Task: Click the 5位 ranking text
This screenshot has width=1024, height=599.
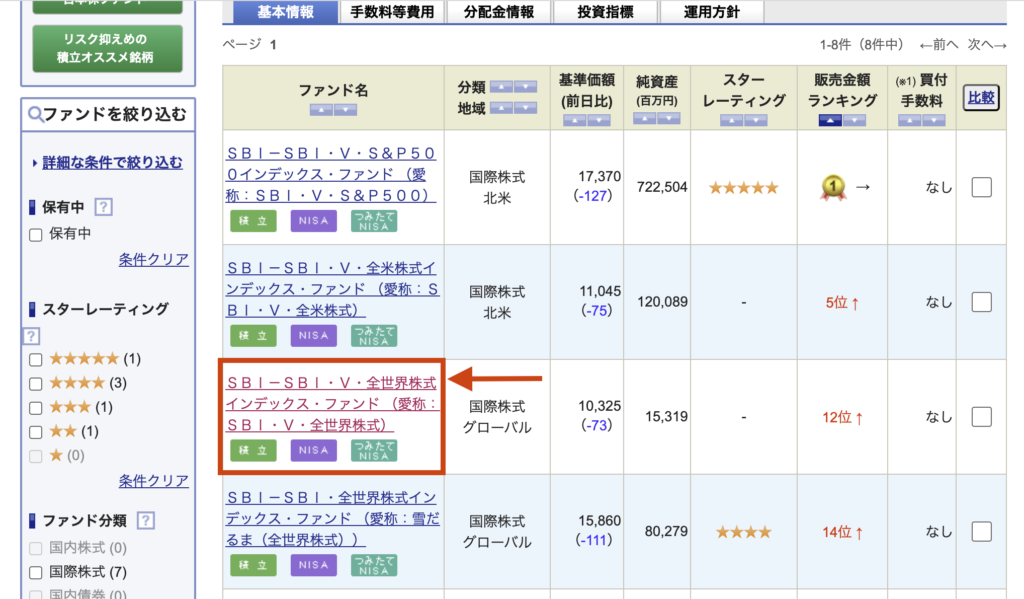Action: [837, 302]
